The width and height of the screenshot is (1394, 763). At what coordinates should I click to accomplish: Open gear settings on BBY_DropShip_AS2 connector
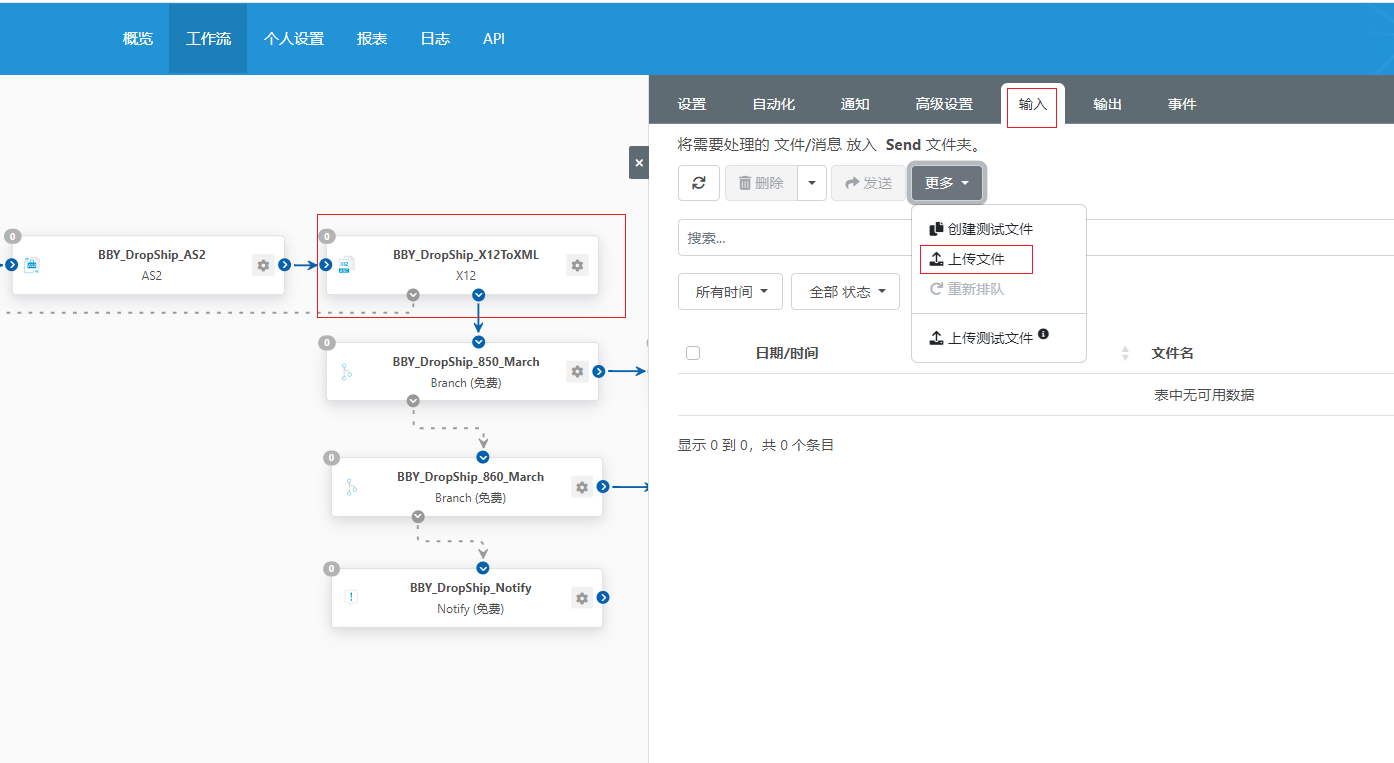point(263,265)
